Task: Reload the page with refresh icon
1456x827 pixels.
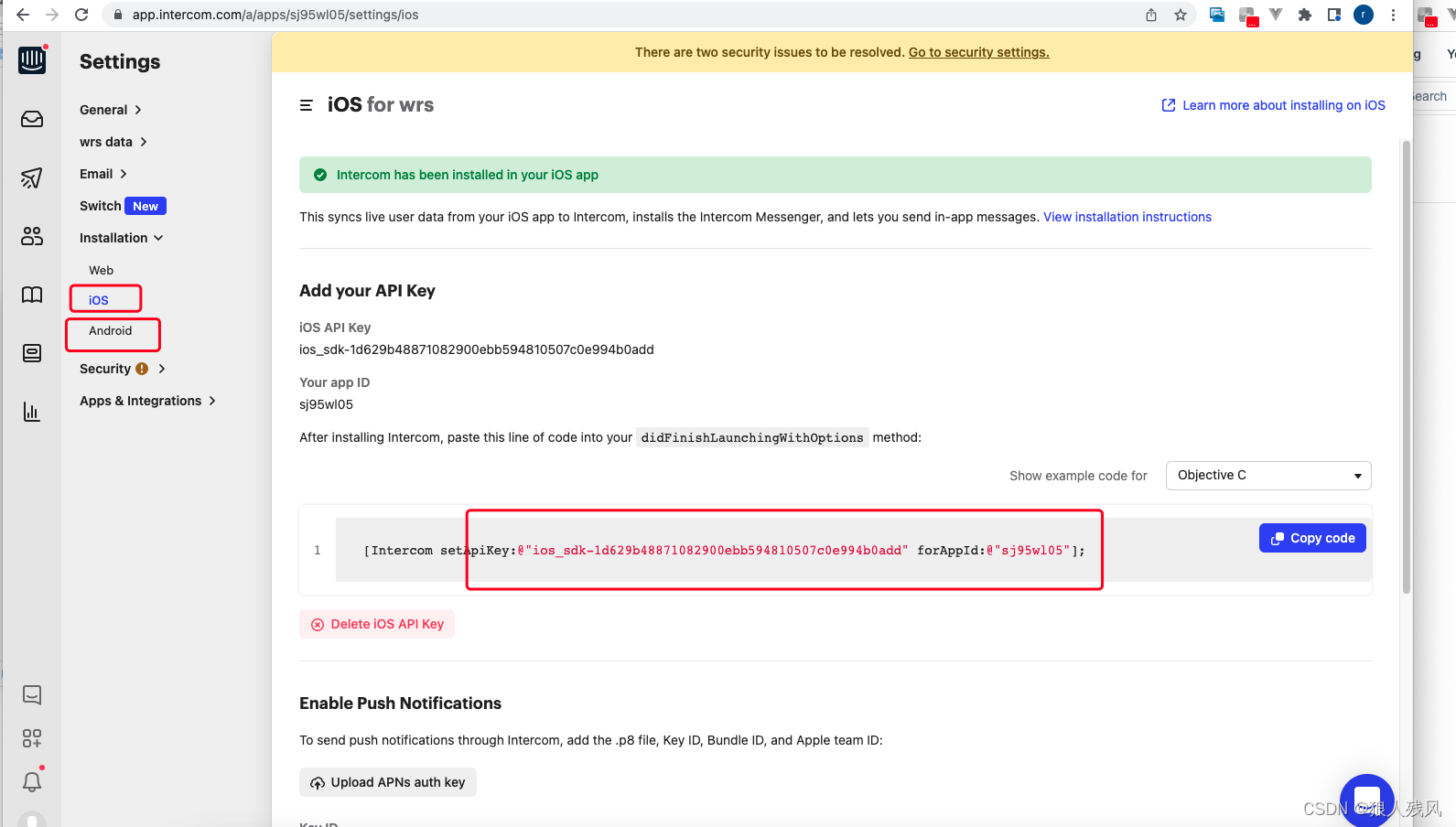Action: [x=81, y=15]
